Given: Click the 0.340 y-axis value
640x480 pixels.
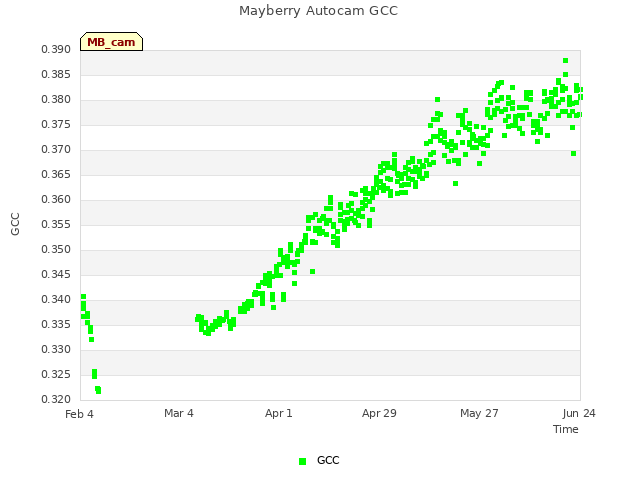Looking at the screenshot, I should click(56, 299).
